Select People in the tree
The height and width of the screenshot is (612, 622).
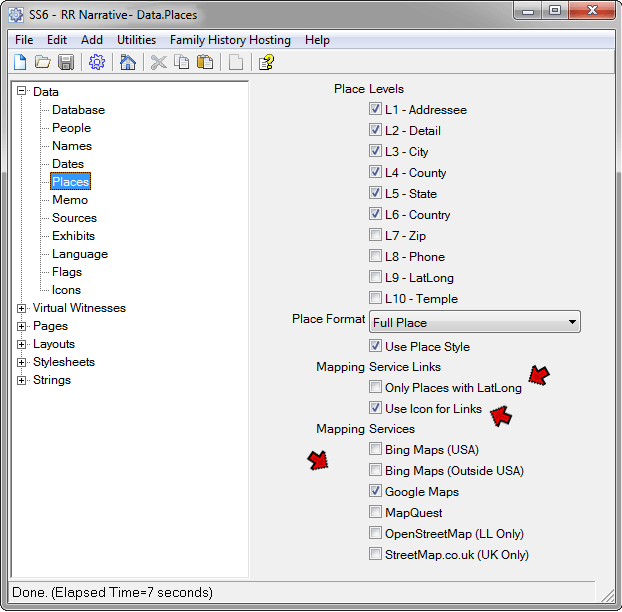coord(71,128)
